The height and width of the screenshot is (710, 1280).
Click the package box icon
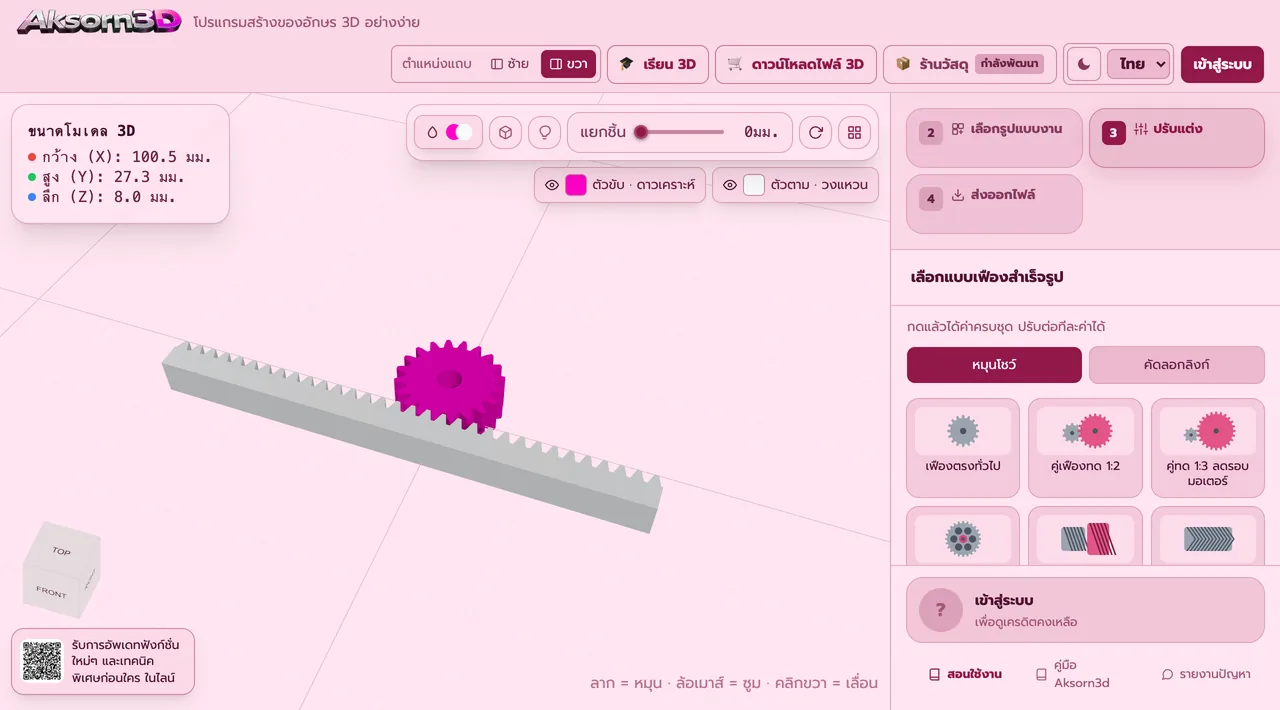(x=903, y=64)
